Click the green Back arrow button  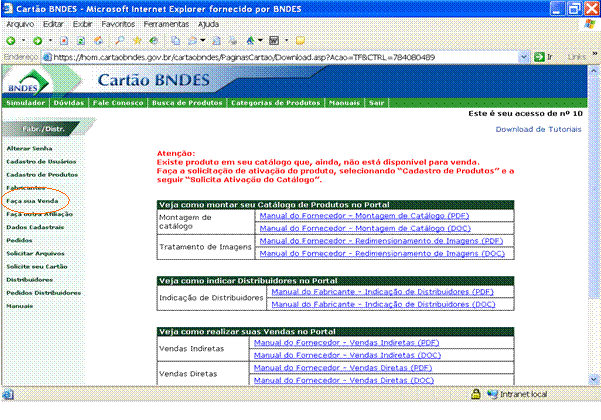coord(10,41)
